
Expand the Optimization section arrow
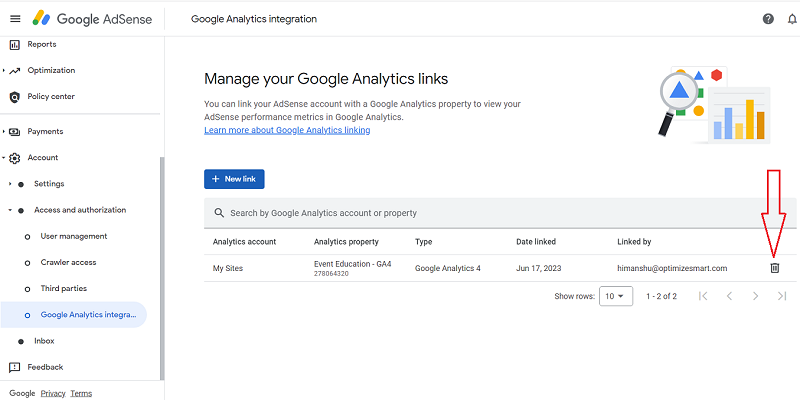tap(4, 70)
